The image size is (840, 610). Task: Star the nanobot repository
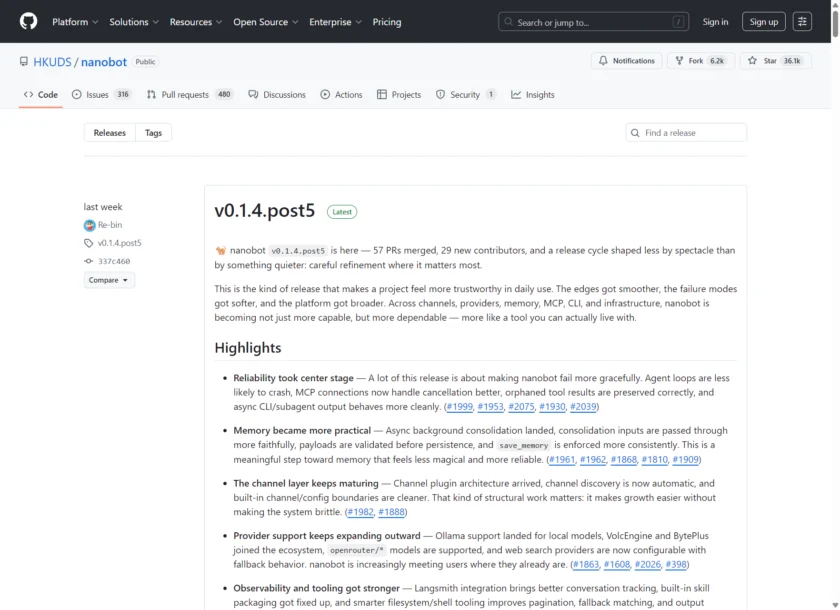pos(774,61)
